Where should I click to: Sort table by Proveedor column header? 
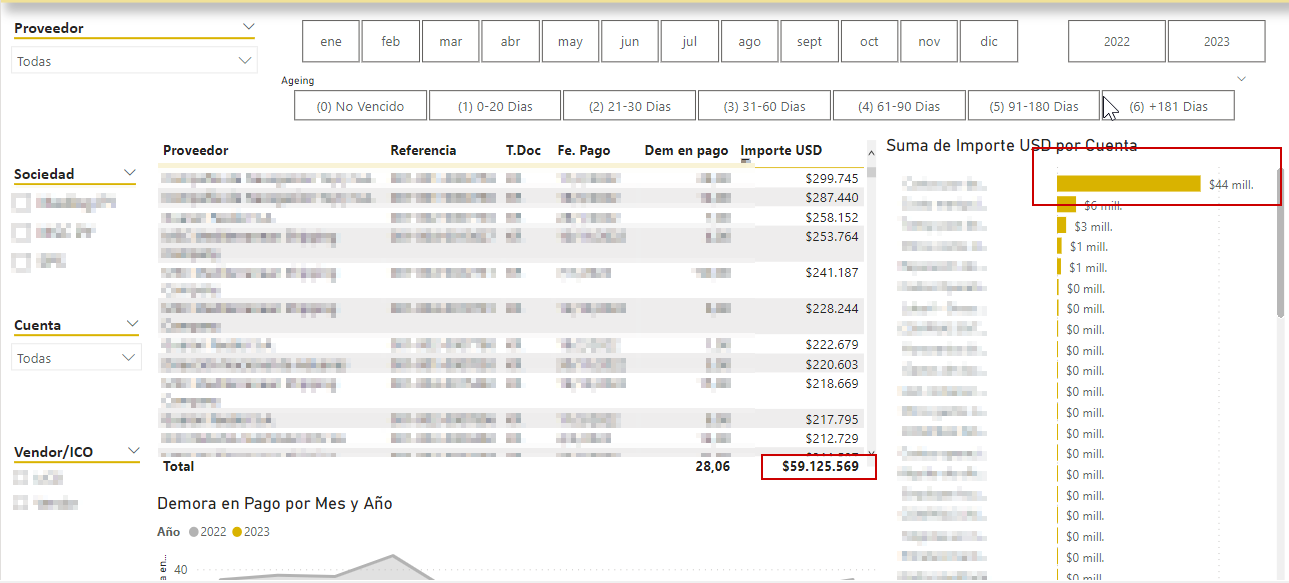[x=196, y=150]
